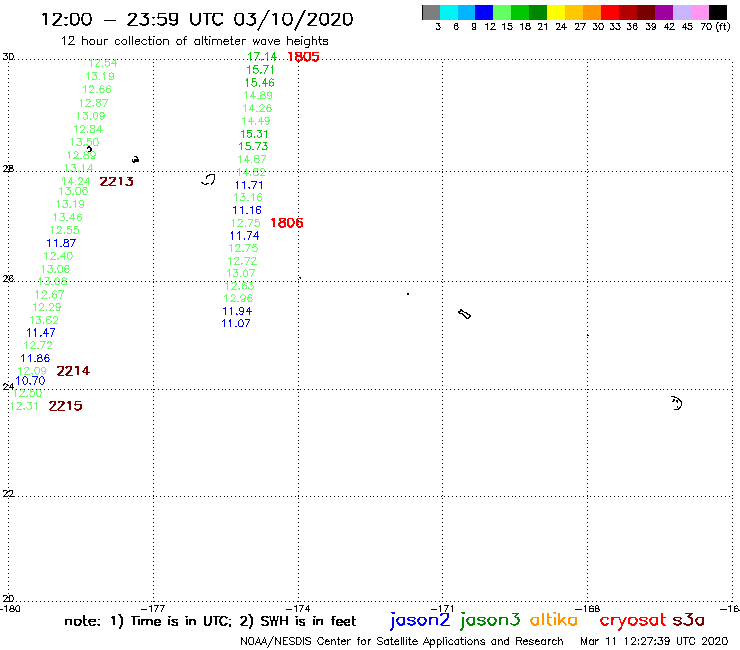740x650 pixels.
Task: Click the cyan swatch in the legend
Action: coord(449,12)
